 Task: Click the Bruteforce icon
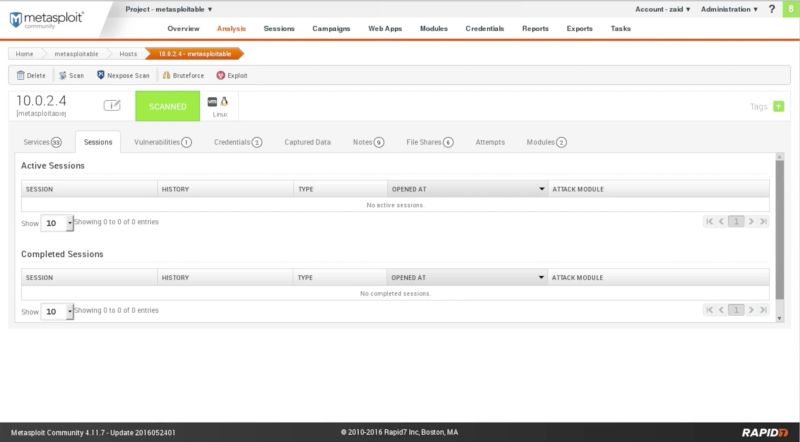166,76
